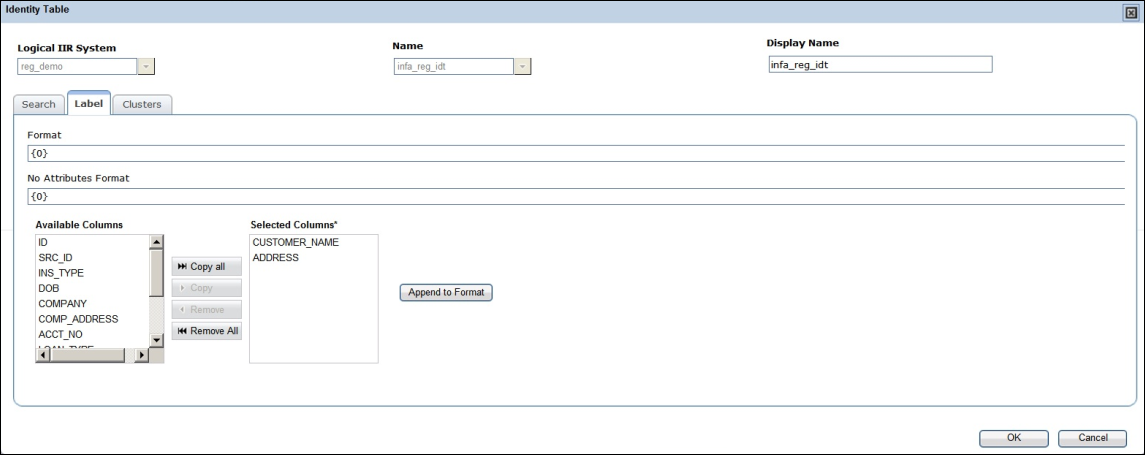Image resolution: width=1145 pixels, height=455 pixels.
Task: Select ADDRESS in Selected Columns
Action: point(275,258)
